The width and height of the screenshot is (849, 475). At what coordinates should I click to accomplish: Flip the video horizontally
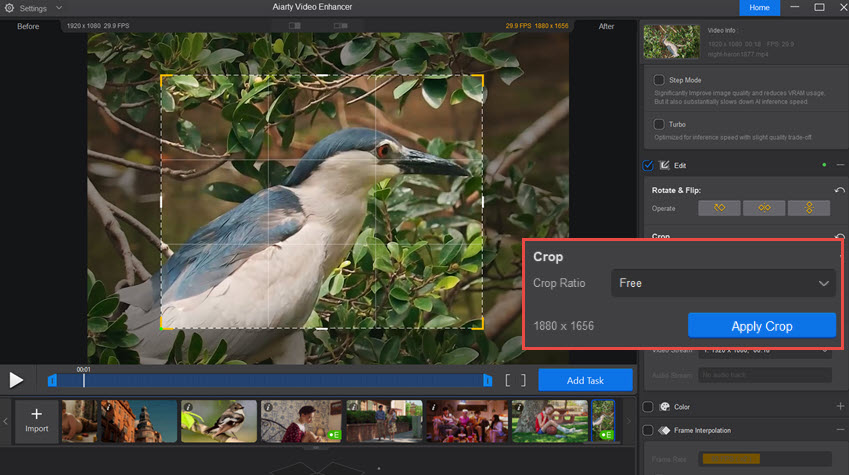coord(764,208)
